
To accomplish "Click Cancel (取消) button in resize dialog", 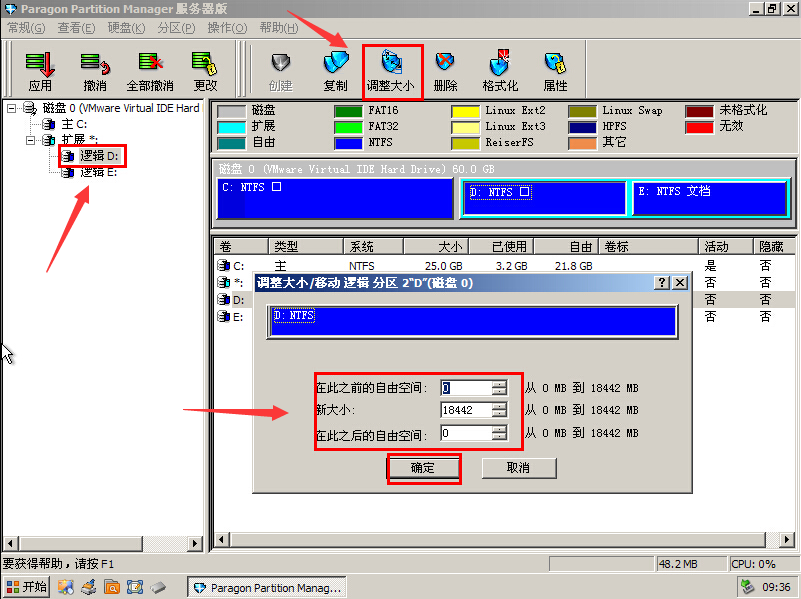I will point(519,468).
